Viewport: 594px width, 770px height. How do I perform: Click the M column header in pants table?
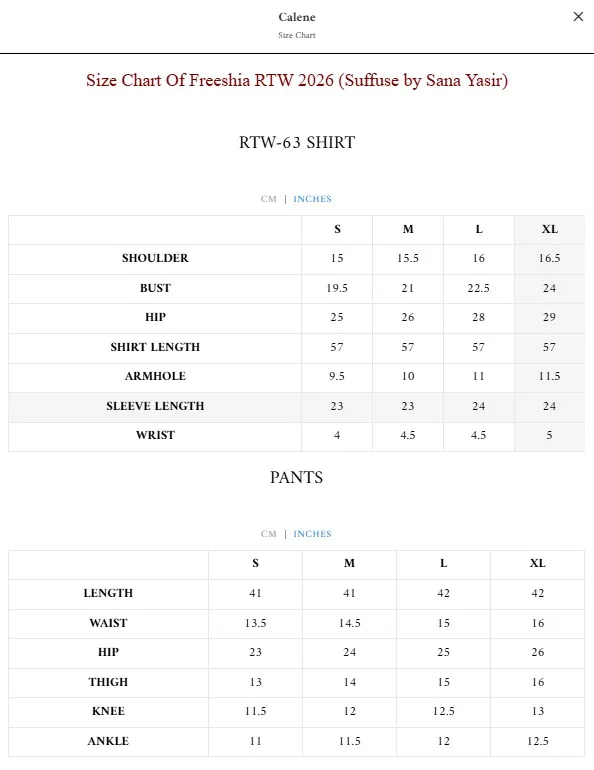click(349, 563)
